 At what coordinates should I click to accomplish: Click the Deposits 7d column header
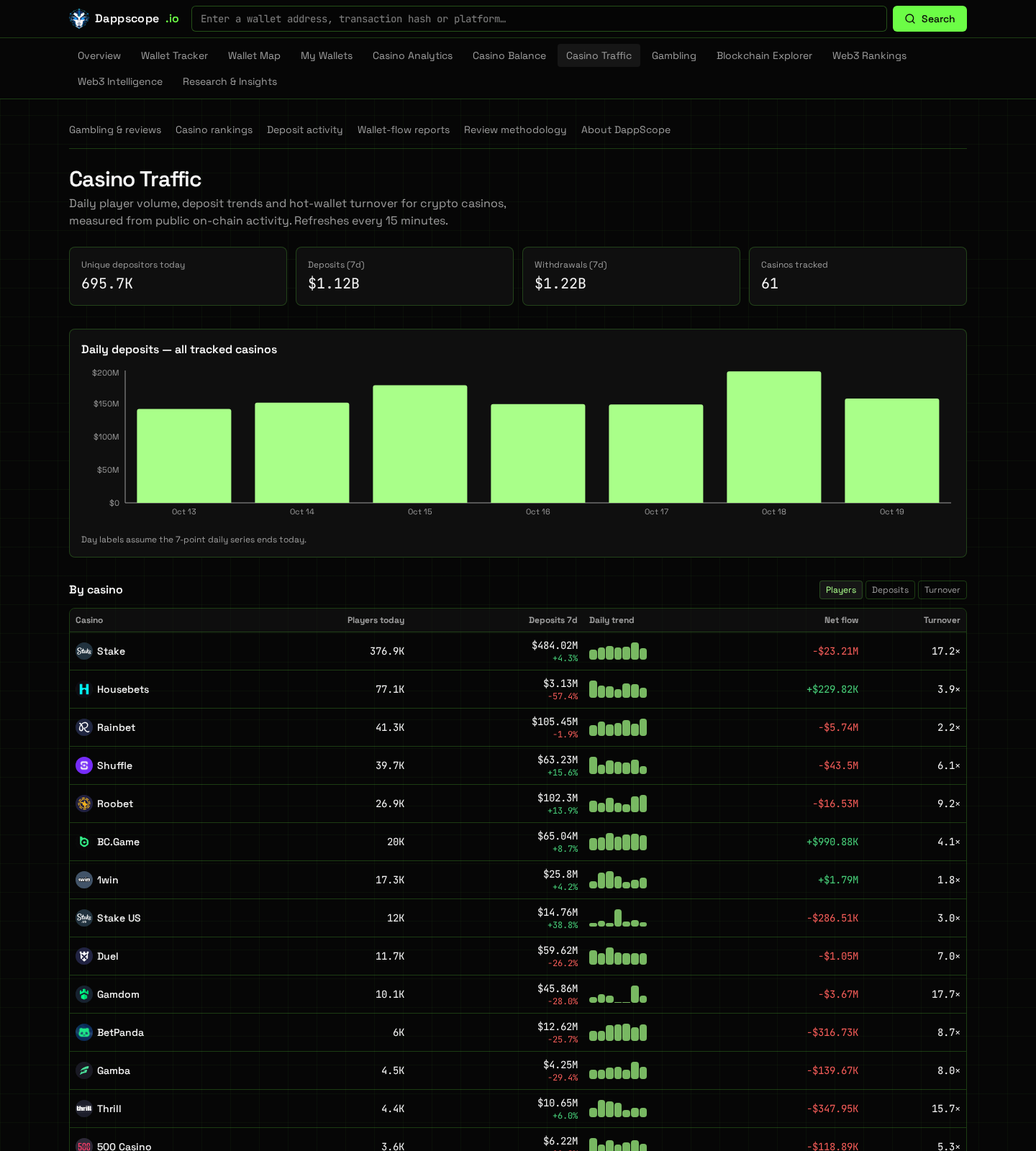553,620
